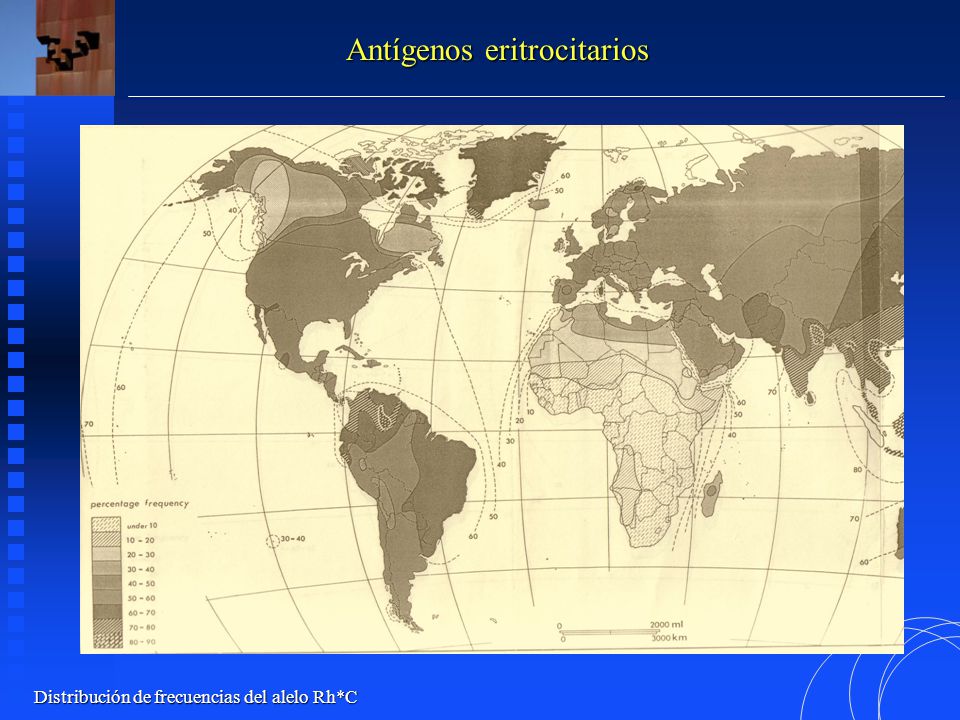Click the "20 - 30" legend label text
This screenshot has height=720, width=960.
[x=141, y=555]
